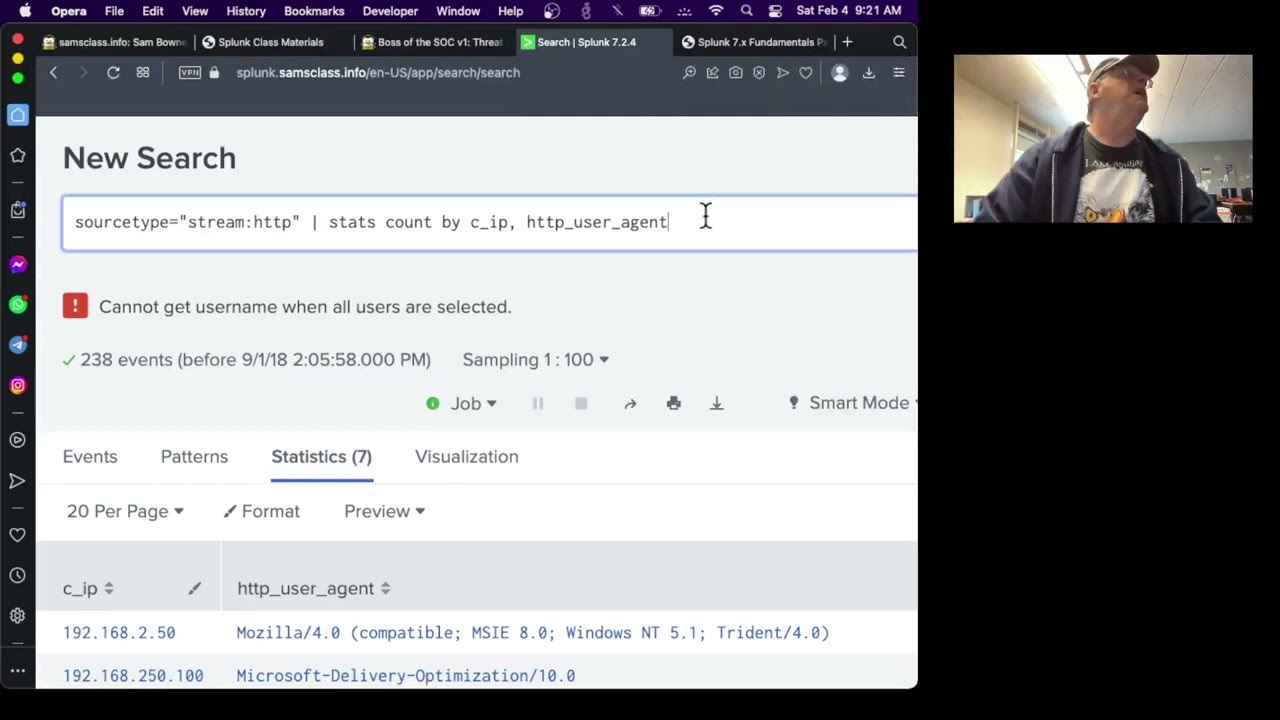
Task: Click the edit page pencil icon
Action: (x=712, y=72)
